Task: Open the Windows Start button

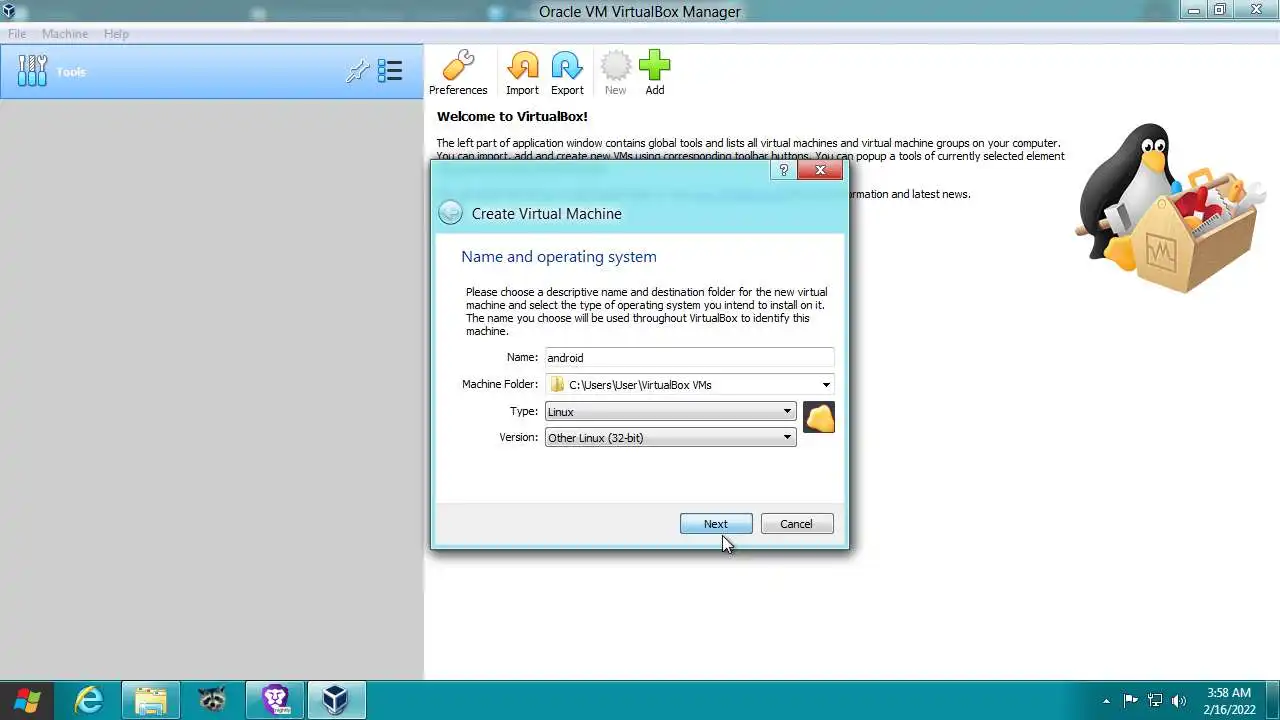Action: point(27,700)
